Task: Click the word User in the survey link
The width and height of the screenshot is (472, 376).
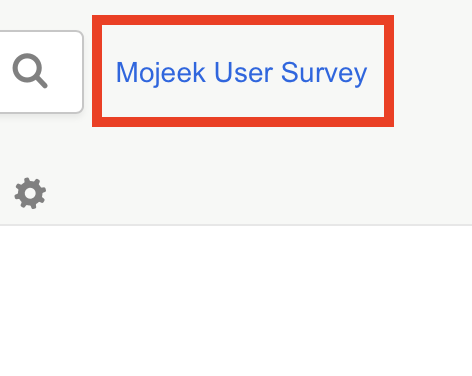Action: point(243,72)
